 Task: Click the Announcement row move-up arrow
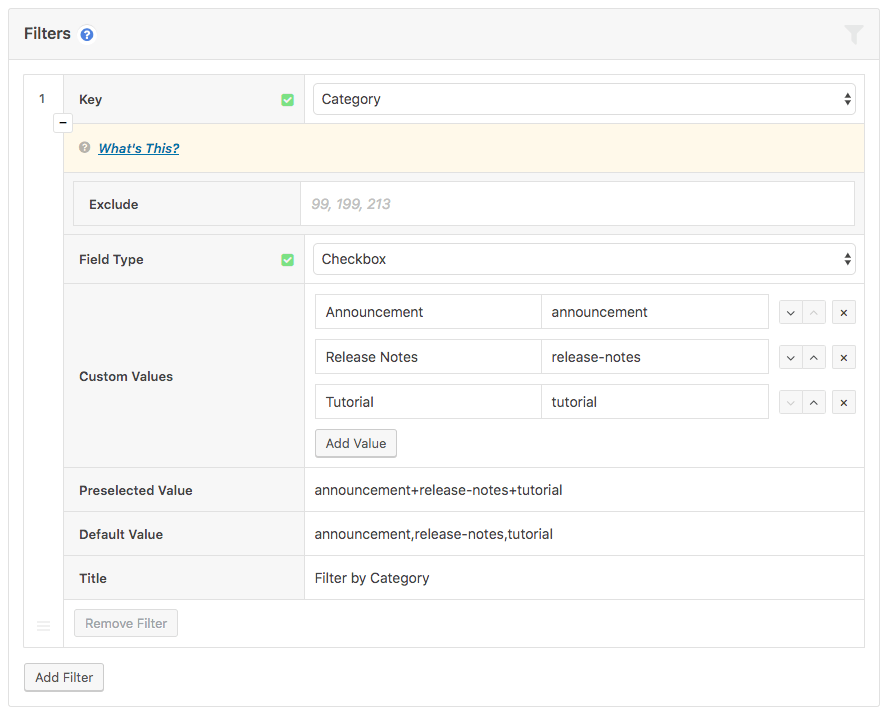[814, 312]
